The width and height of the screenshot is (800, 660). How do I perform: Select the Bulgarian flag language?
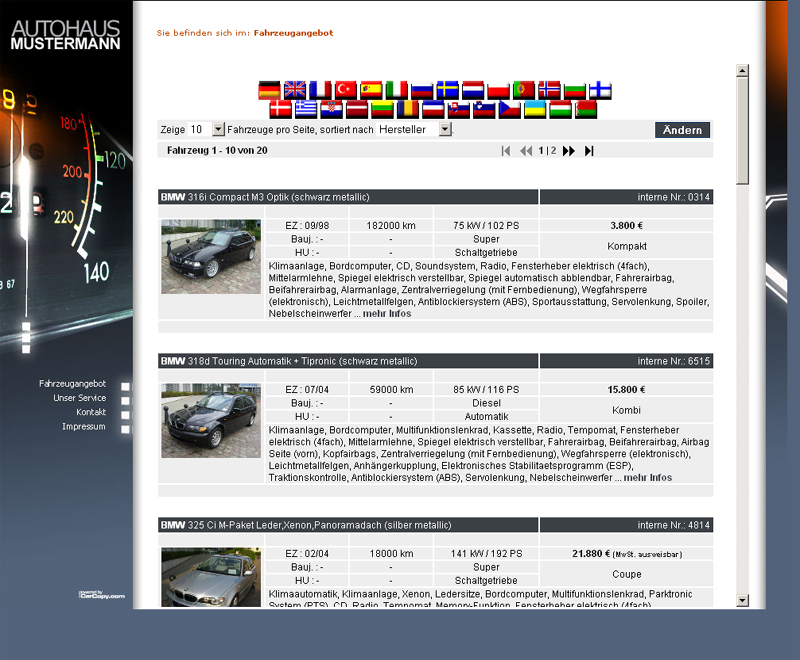click(575, 90)
